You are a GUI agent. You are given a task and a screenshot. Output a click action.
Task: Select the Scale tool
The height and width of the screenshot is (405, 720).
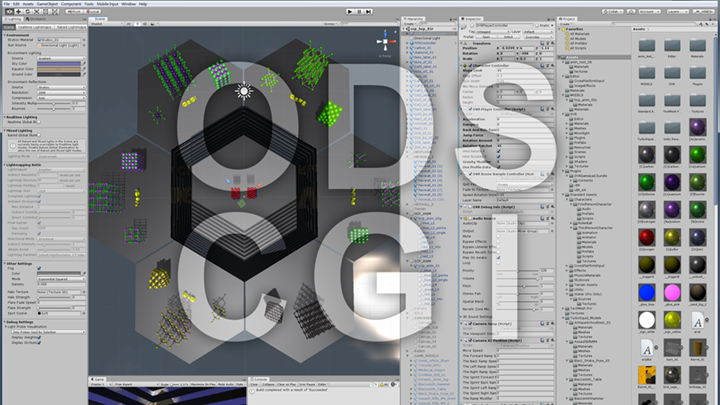coord(37,11)
